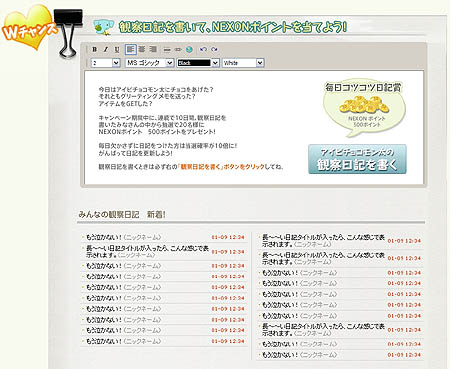Click the header title 観察日記を書いて、NEXONポイントを当てよう!
The height and width of the screenshot is (369, 450).
click(233, 27)
